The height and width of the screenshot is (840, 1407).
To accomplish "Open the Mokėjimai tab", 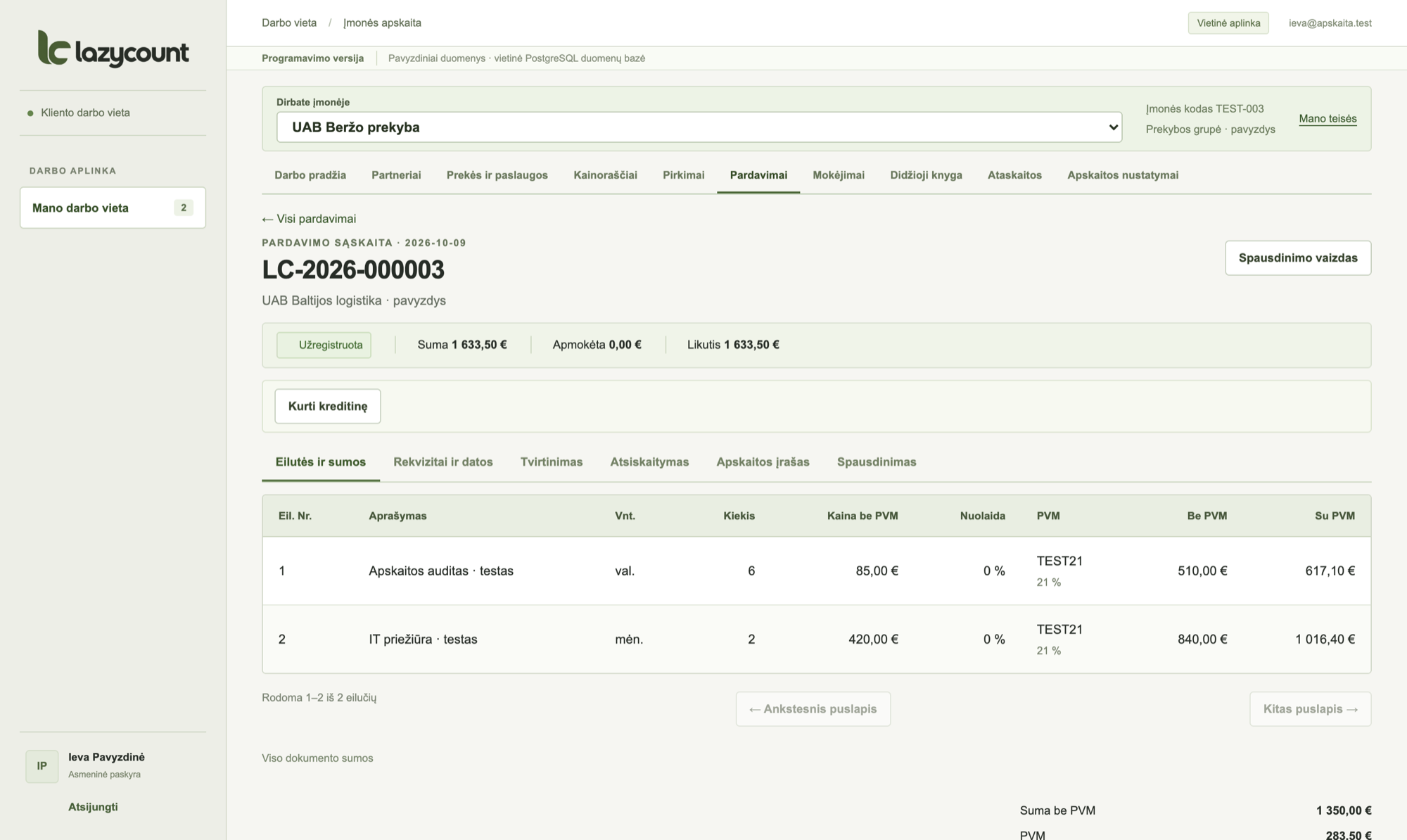I will point(839,175).
